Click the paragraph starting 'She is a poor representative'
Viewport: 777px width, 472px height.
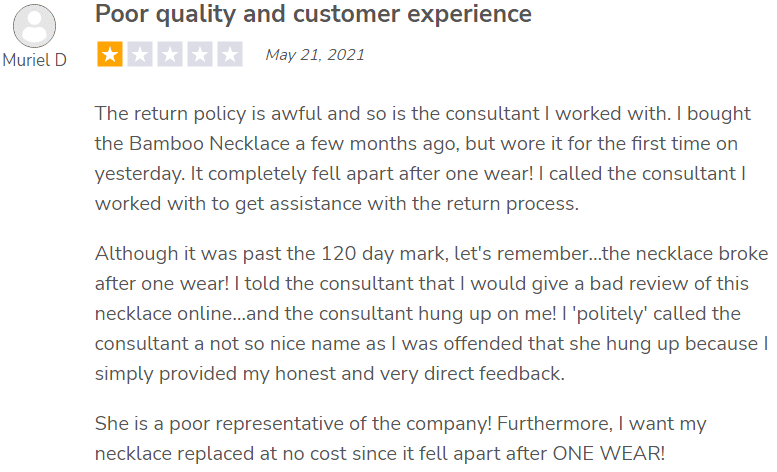tap(400, 438)
